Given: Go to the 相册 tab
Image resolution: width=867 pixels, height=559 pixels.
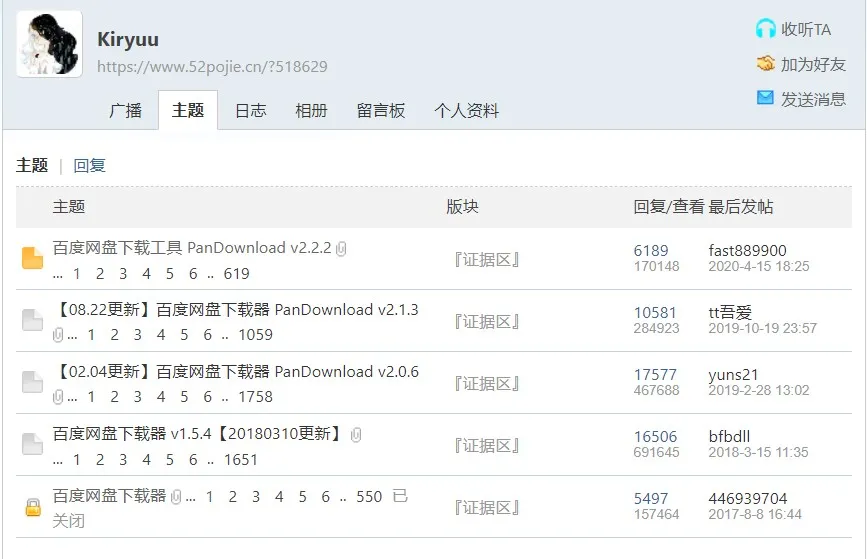Looking at the screenshot, I should tap(311, 111).
